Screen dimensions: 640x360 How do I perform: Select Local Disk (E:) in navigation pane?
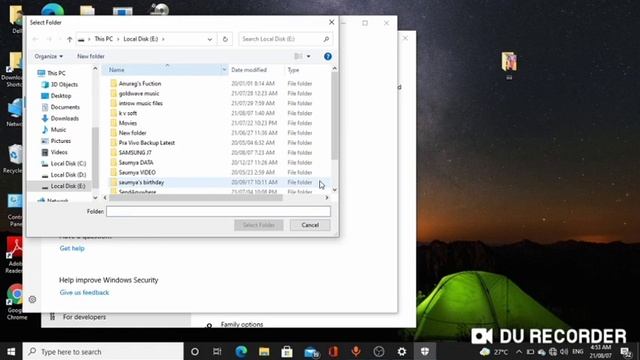(x=64, y=186)
